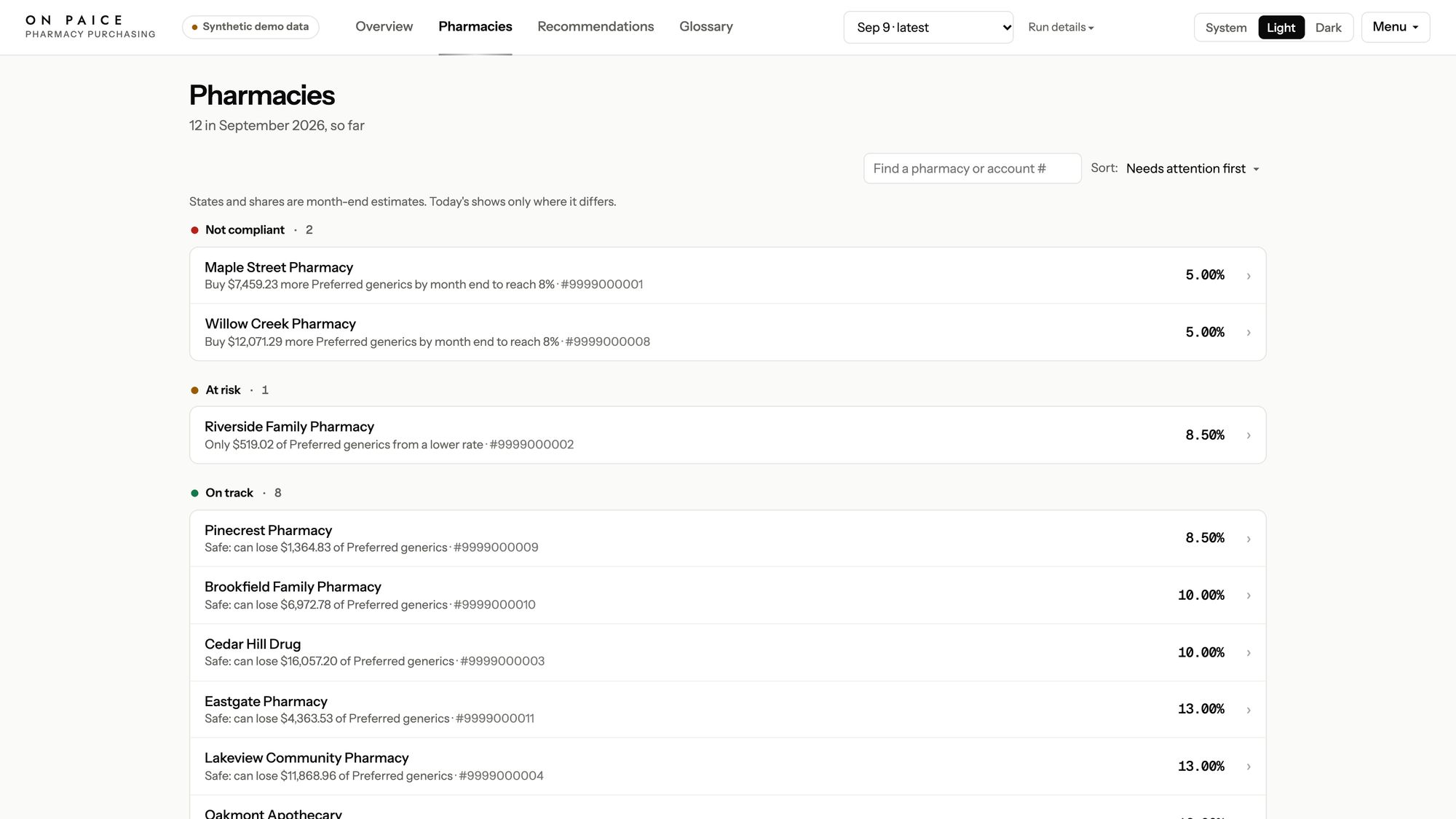Image resolution: width=1456 pixels, height=819 pixels.
Task: Open the Menu dropdown
Action: (1396, 27)
